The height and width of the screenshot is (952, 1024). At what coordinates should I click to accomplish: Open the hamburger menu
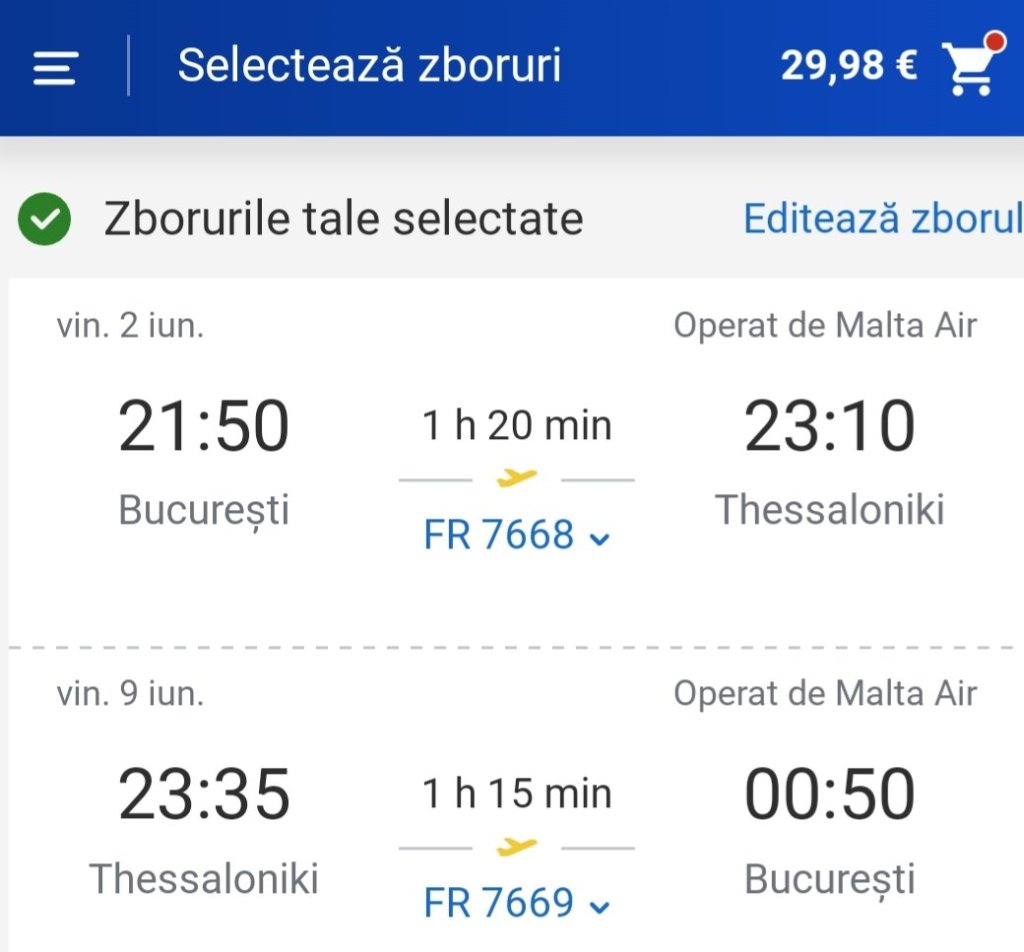(x=55, y=68)
